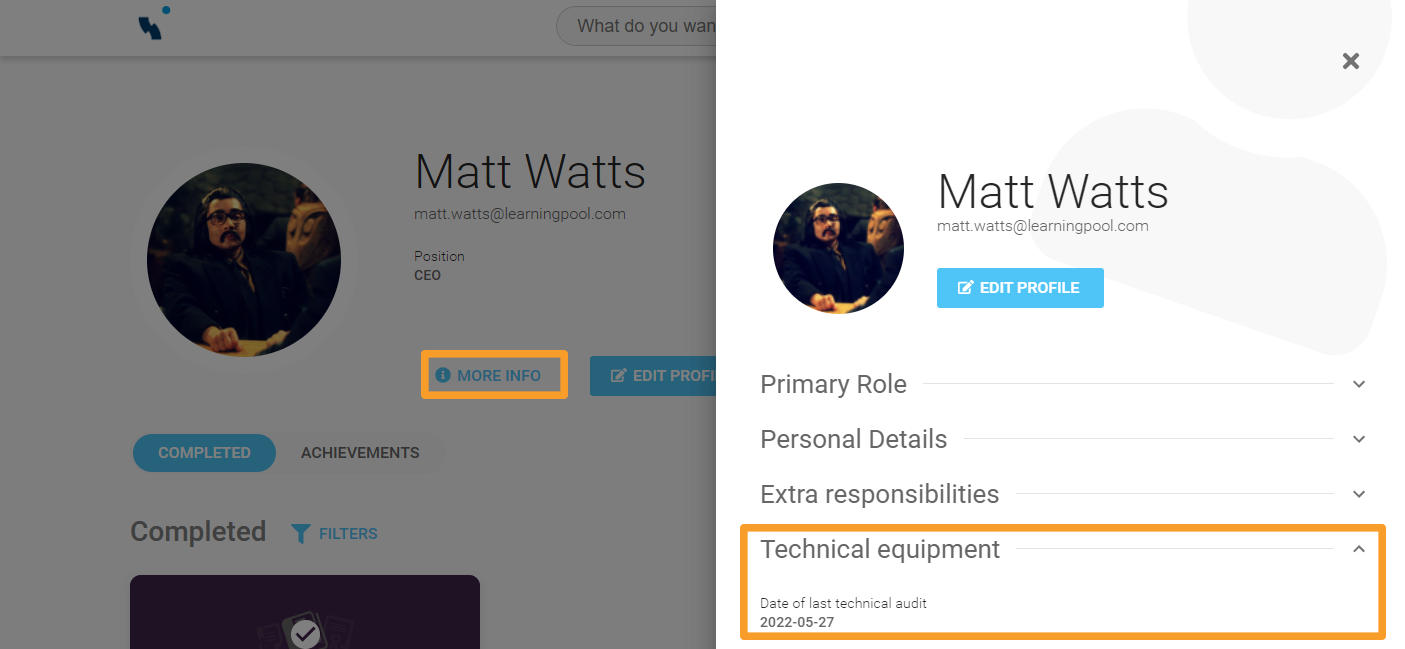Expand the Extra responsibilities chevron
Image resolution: width=1405 pixels, height=649 pixels.
1359,494
